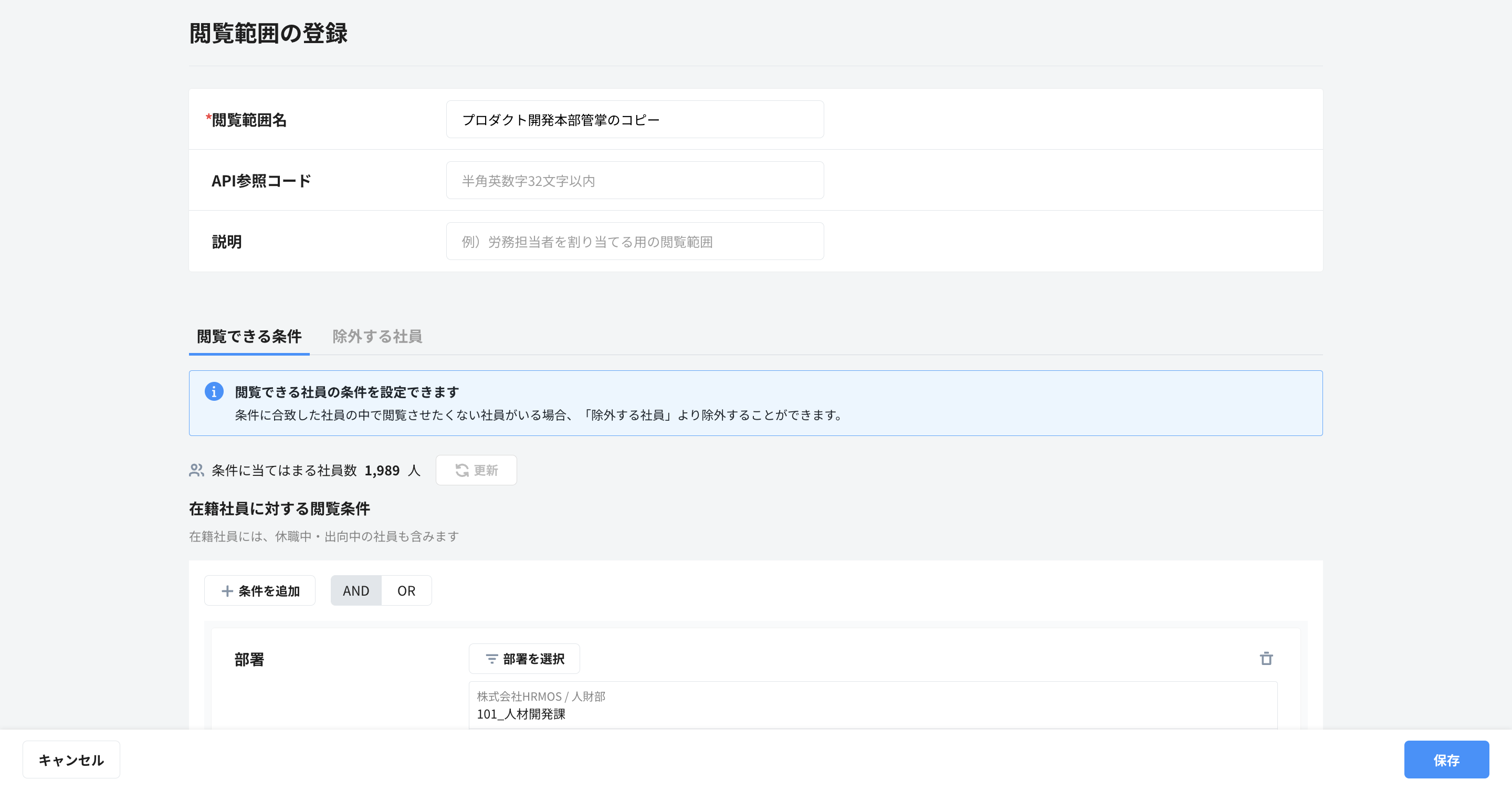The height and width of the screenshot is (790, 1512).
Task: Click the blue info icon in the banner
Action: (x=214, y=391)
